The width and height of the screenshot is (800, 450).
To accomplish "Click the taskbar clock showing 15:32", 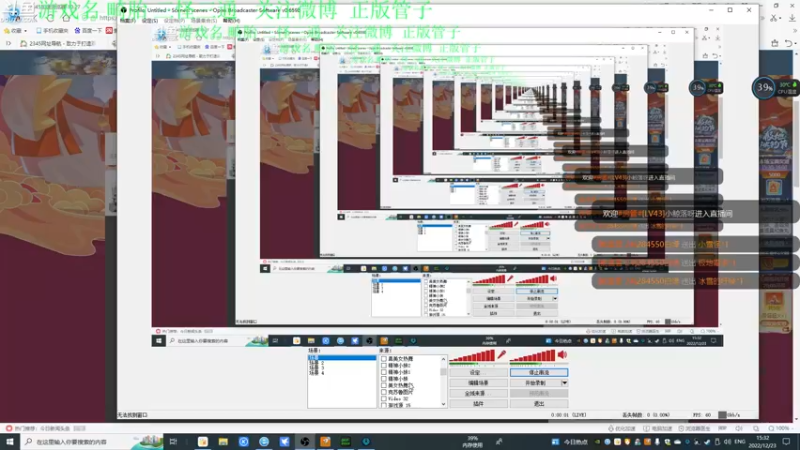I will click(762, 441).
